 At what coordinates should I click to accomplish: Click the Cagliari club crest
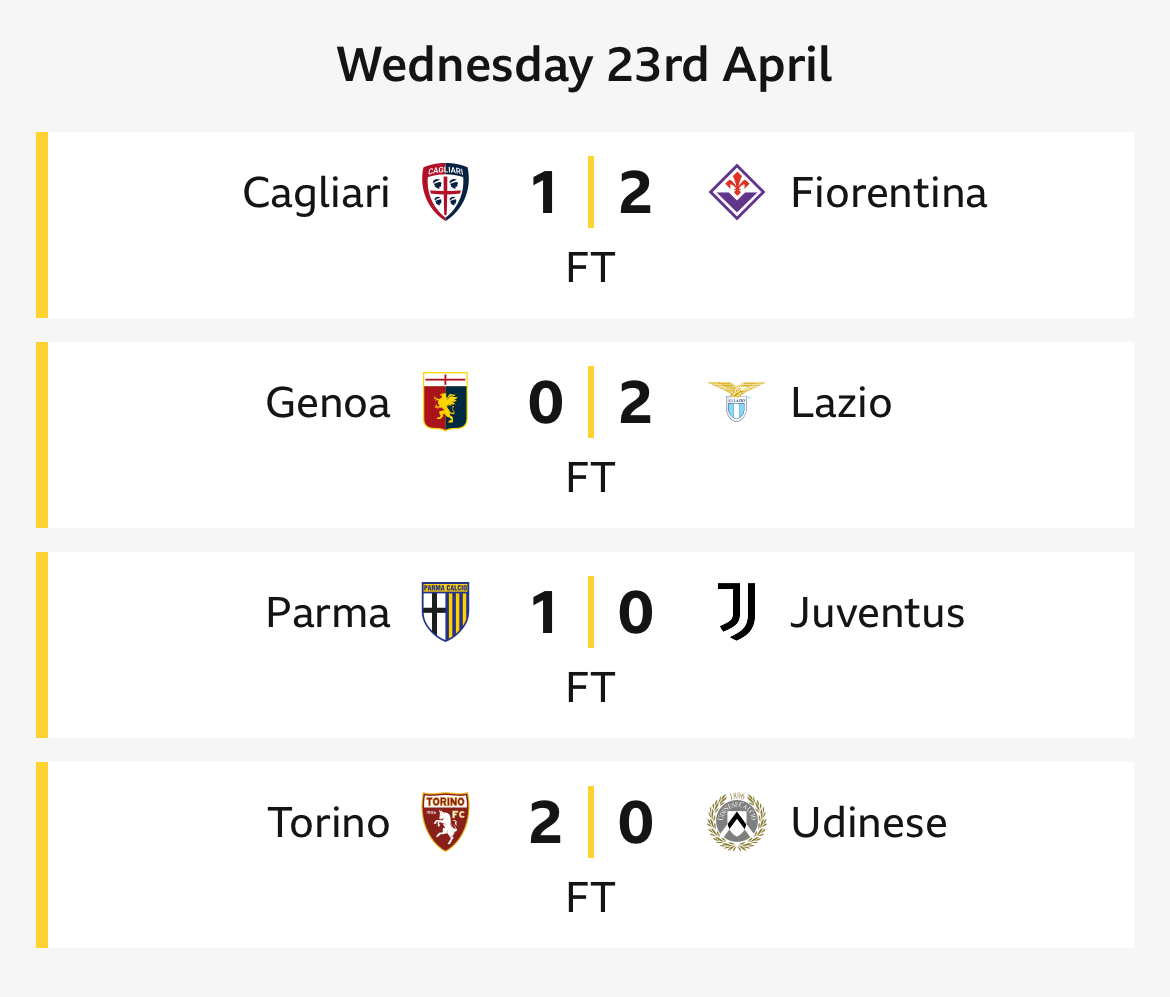pyautogui.click(x=445, y=192)
